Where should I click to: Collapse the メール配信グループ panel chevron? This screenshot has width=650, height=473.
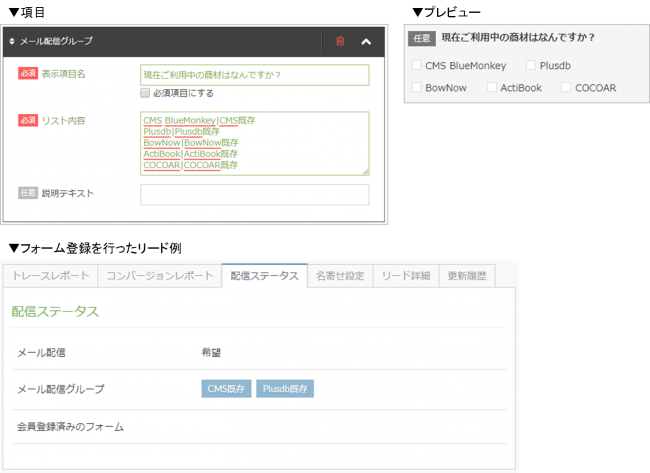[x=366, y=41]
